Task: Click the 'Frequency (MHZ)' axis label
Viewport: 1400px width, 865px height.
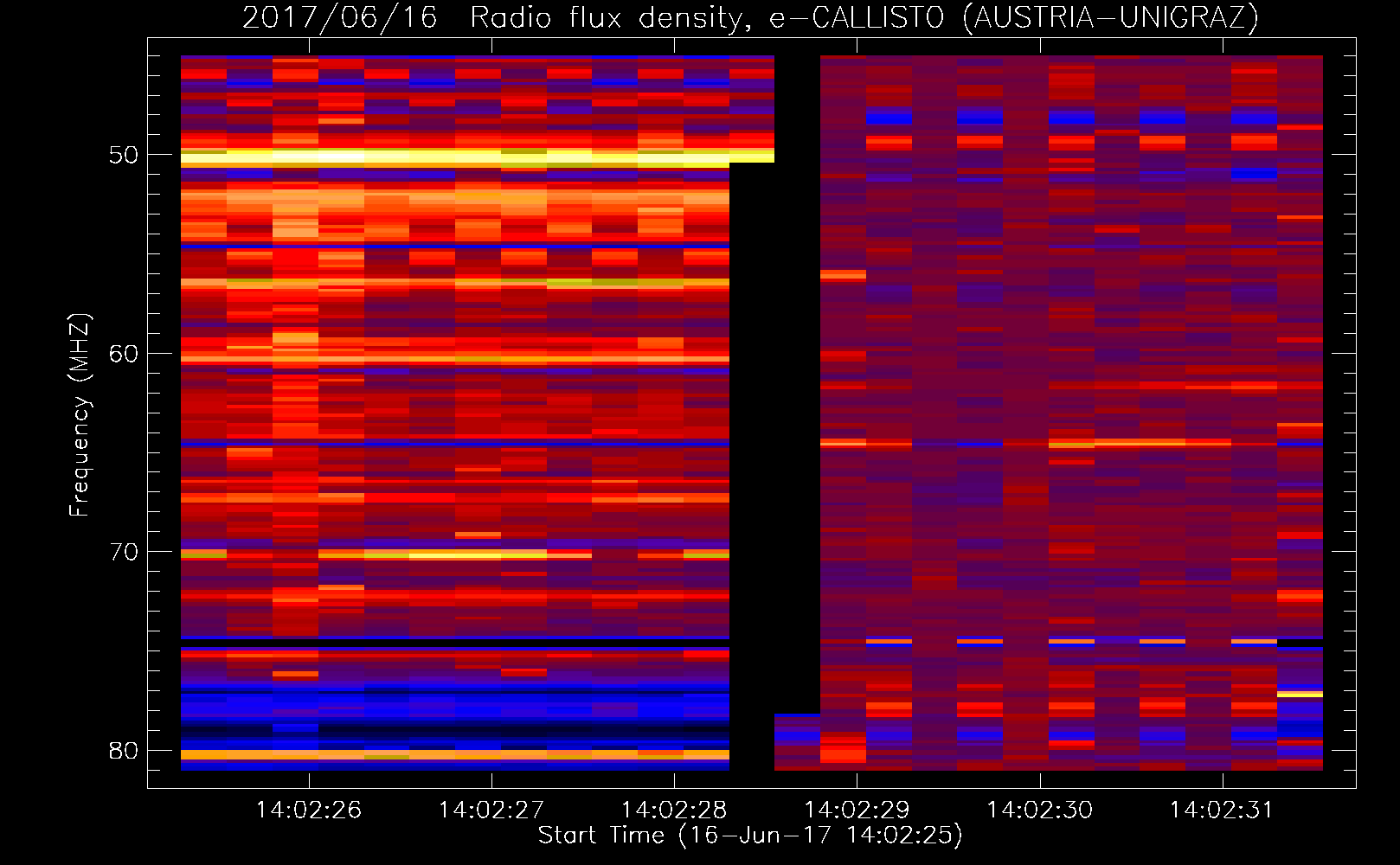Action: [x=79, y=415]
